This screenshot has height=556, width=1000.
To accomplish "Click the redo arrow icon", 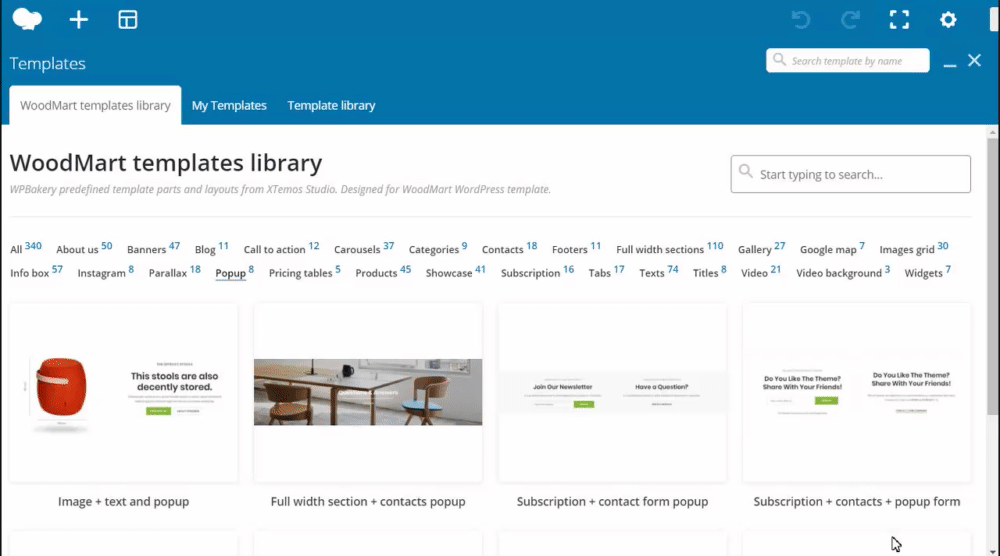I will pos(850,20).
